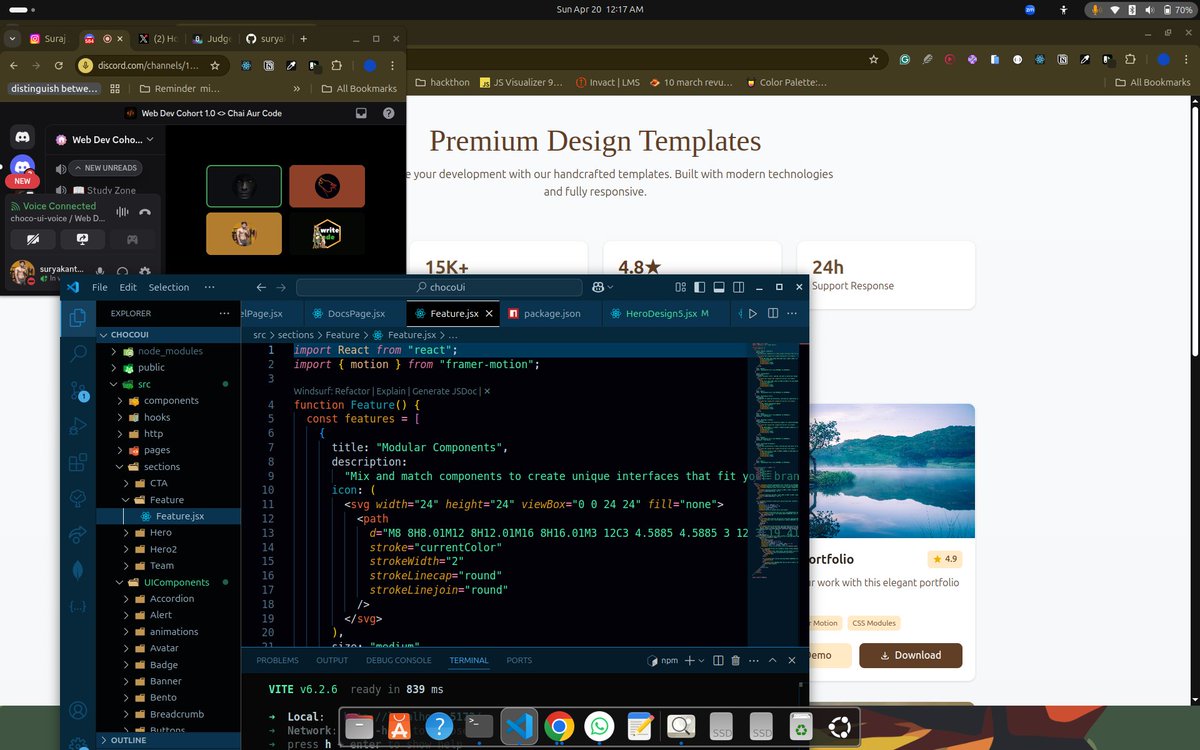
Task: Open the Ubuntu Software dock icon
Action: click(x=399, y=727)
